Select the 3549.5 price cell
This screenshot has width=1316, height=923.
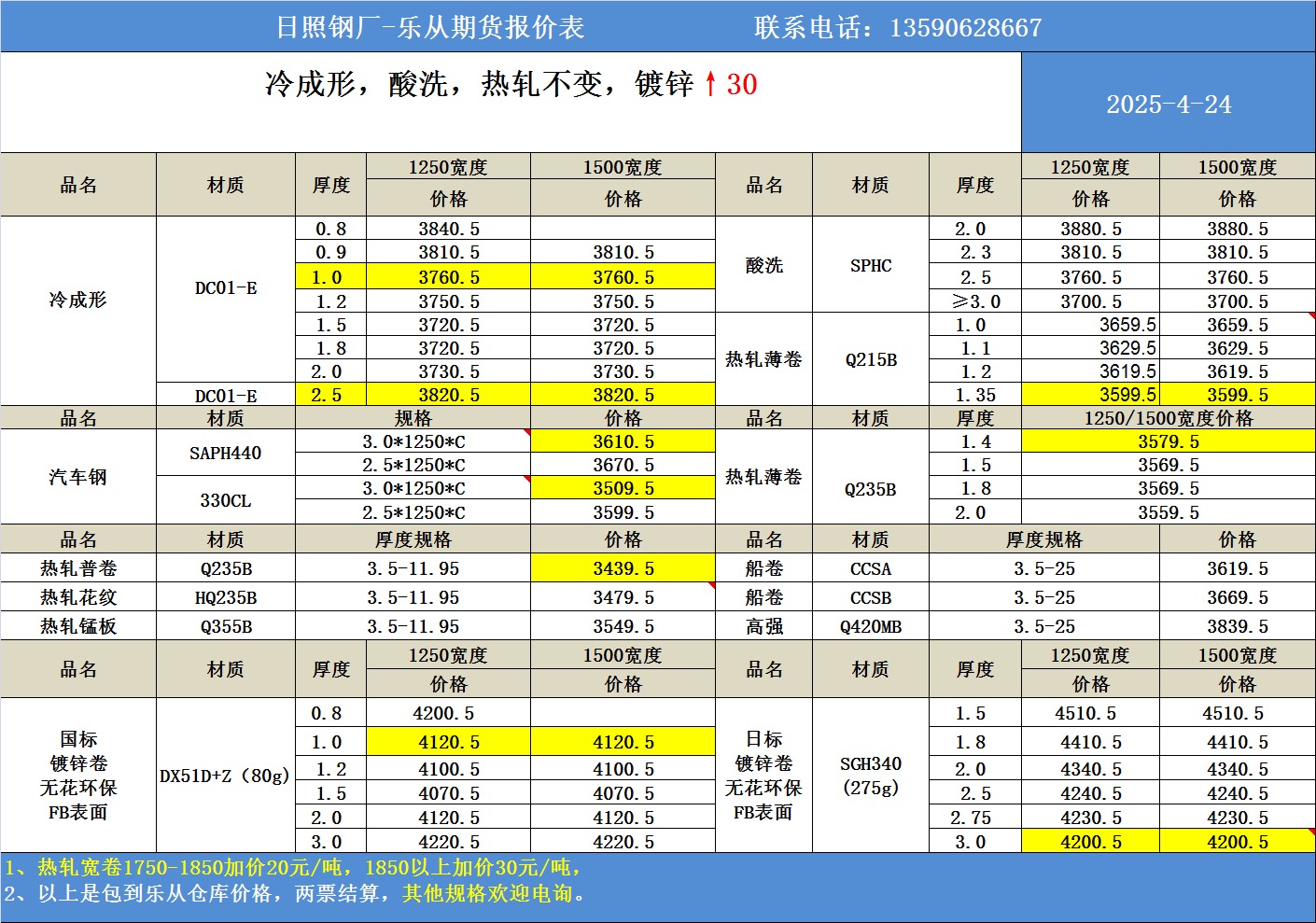(623, 626)
